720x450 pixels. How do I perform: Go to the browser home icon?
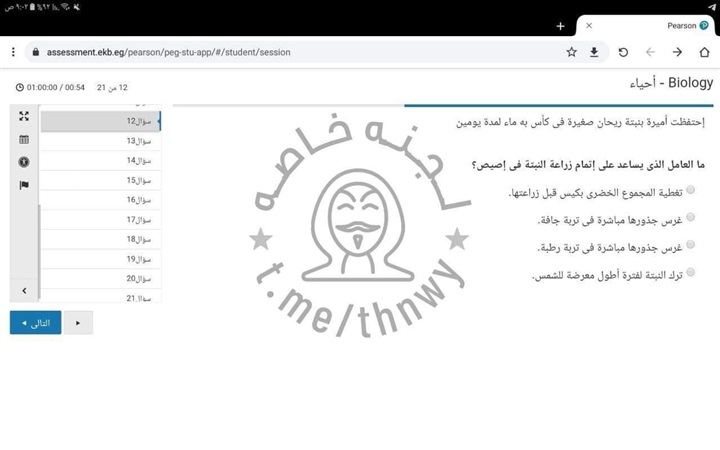click(704, 52)
